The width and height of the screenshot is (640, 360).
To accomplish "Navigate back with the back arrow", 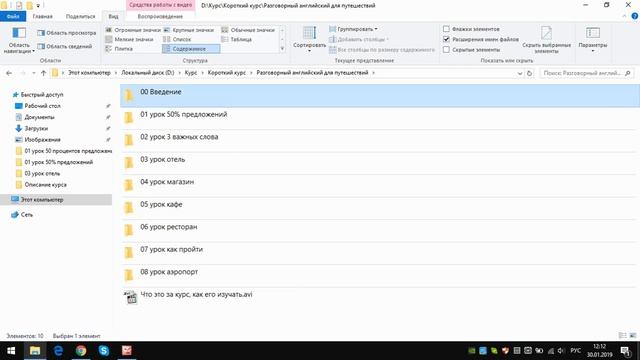I will (x=9, y=73).
